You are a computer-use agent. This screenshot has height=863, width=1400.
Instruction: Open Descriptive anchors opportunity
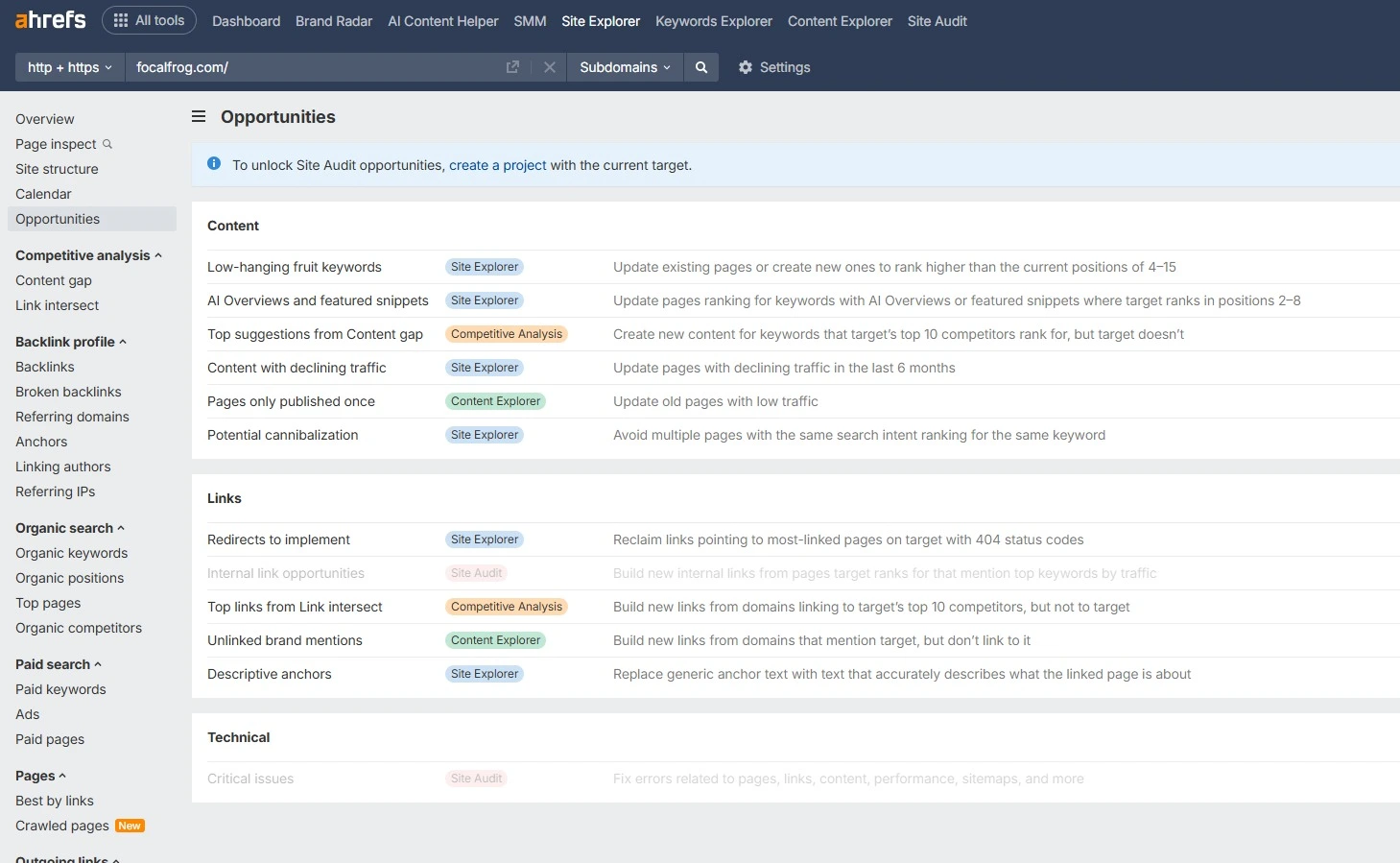click(270, 674)
